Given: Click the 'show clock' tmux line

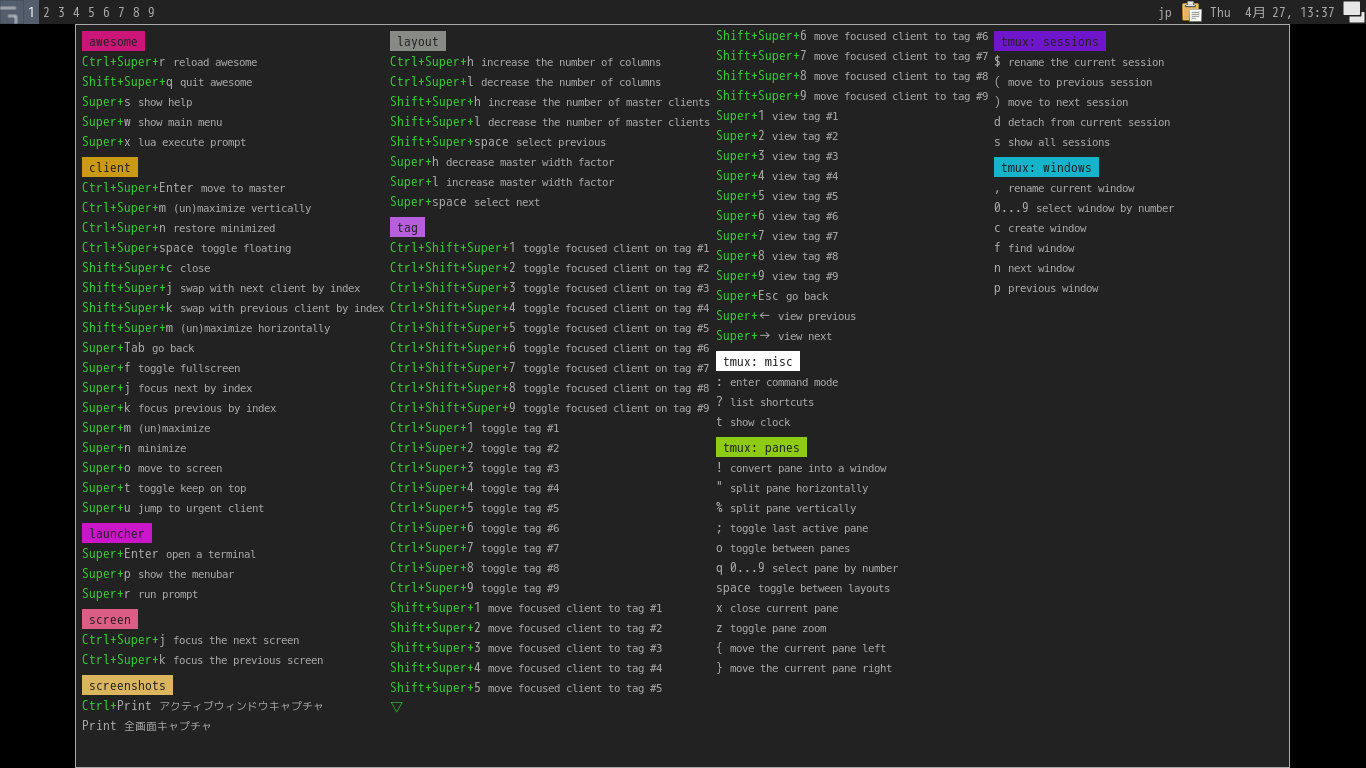Looking at the screenshot, I should (753, 422).
